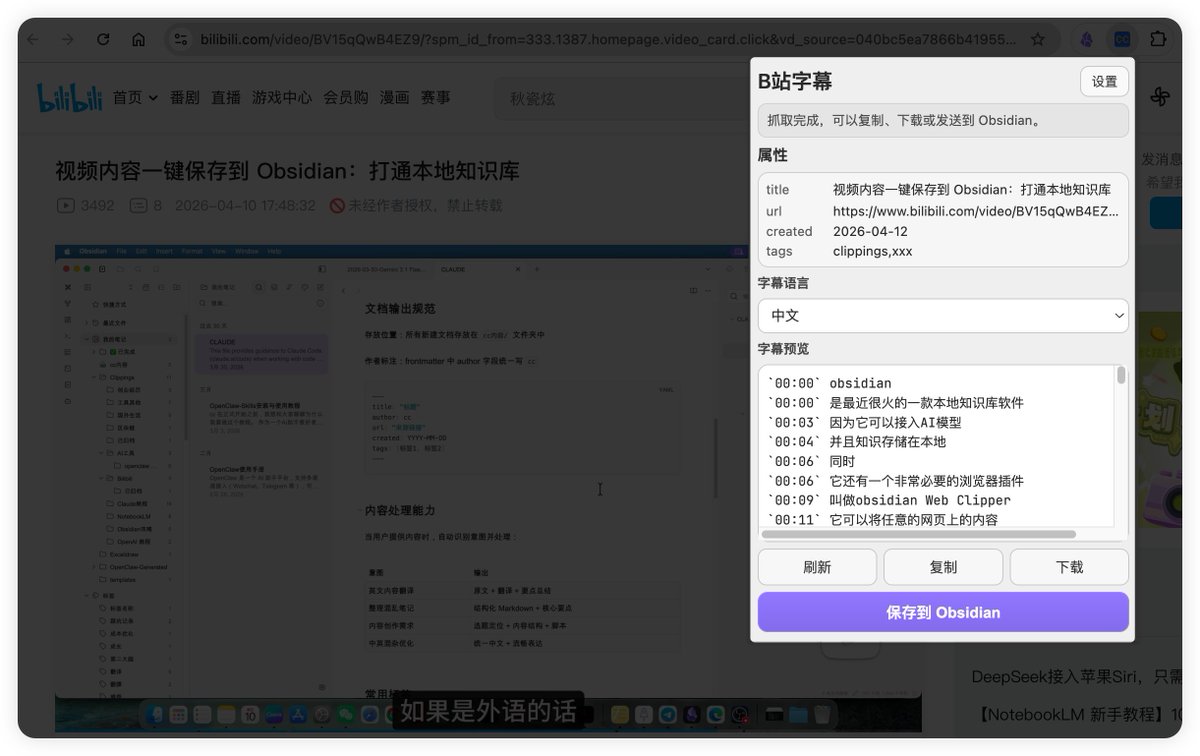Screen dimensions: 1200x756
Task: Click the related video NotebookLM 新手教程
Action: tap(1077, 714)
